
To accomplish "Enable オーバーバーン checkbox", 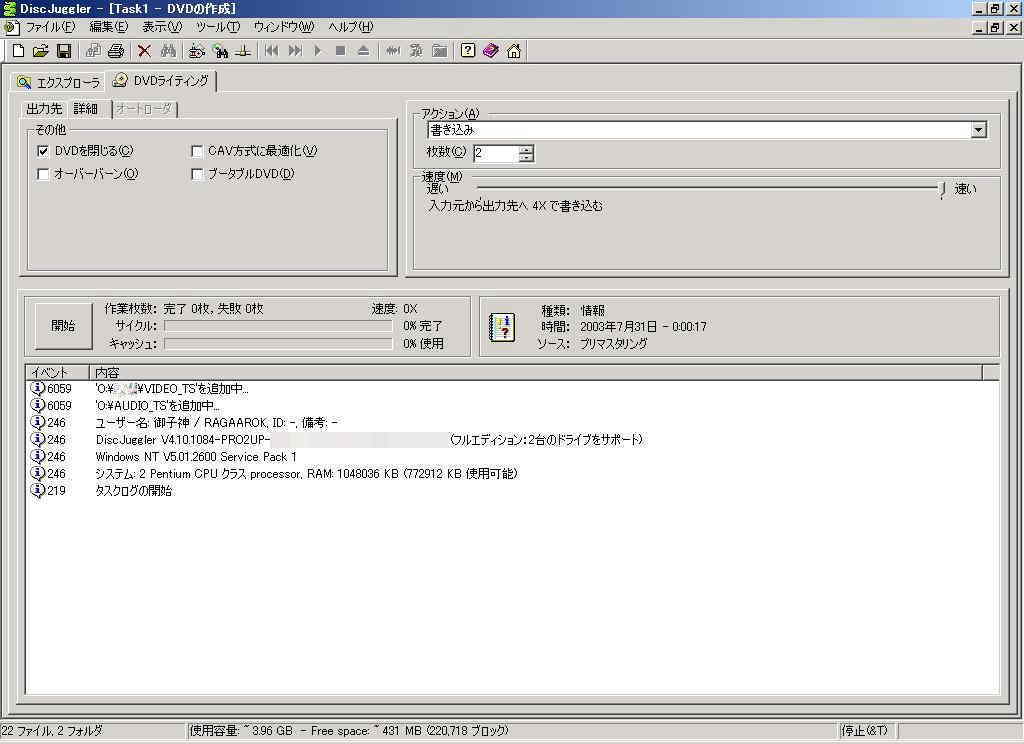I will pyautogui.click(x=43, y=174).
